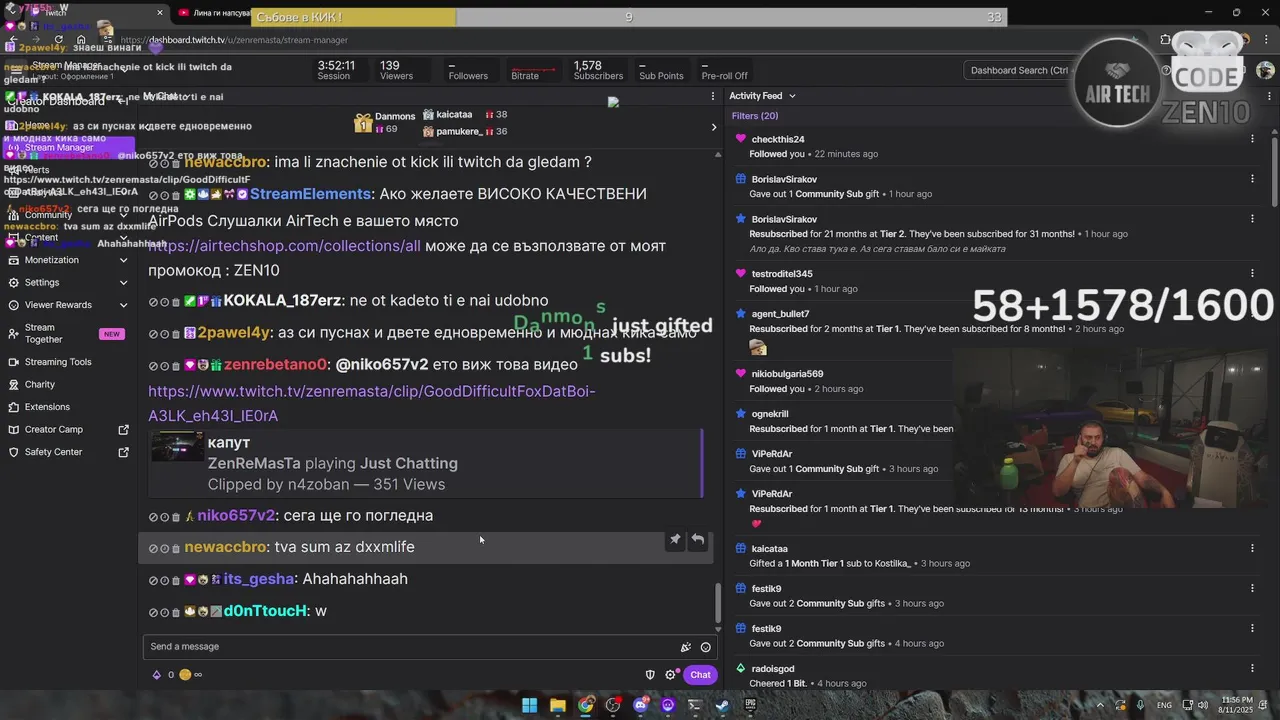The height and width of the screenshot is (720, 1280).
Task: Click the celebration icon in chat input
Action: (x=685, y=647)
